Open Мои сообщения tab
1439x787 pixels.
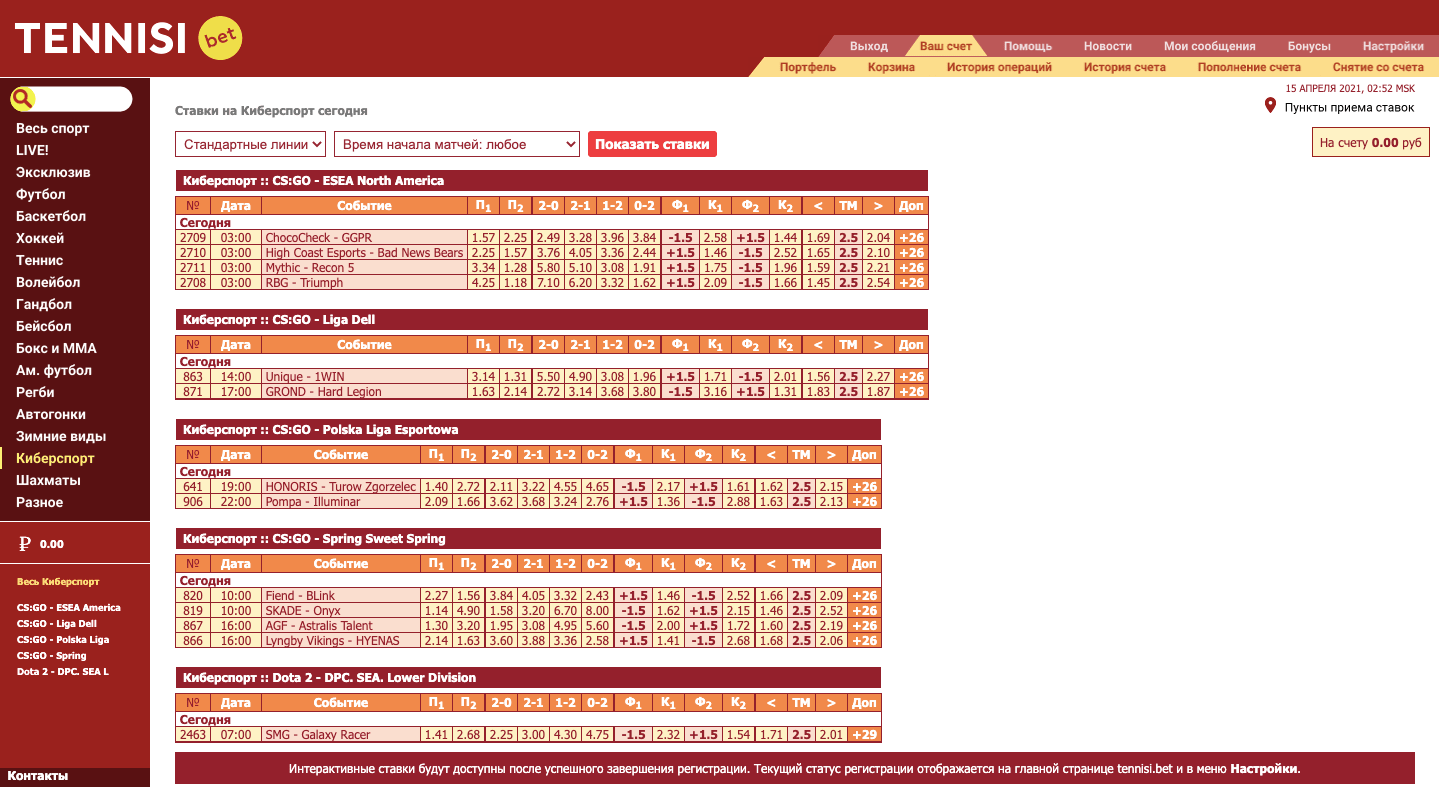(x=1210, y=46)
